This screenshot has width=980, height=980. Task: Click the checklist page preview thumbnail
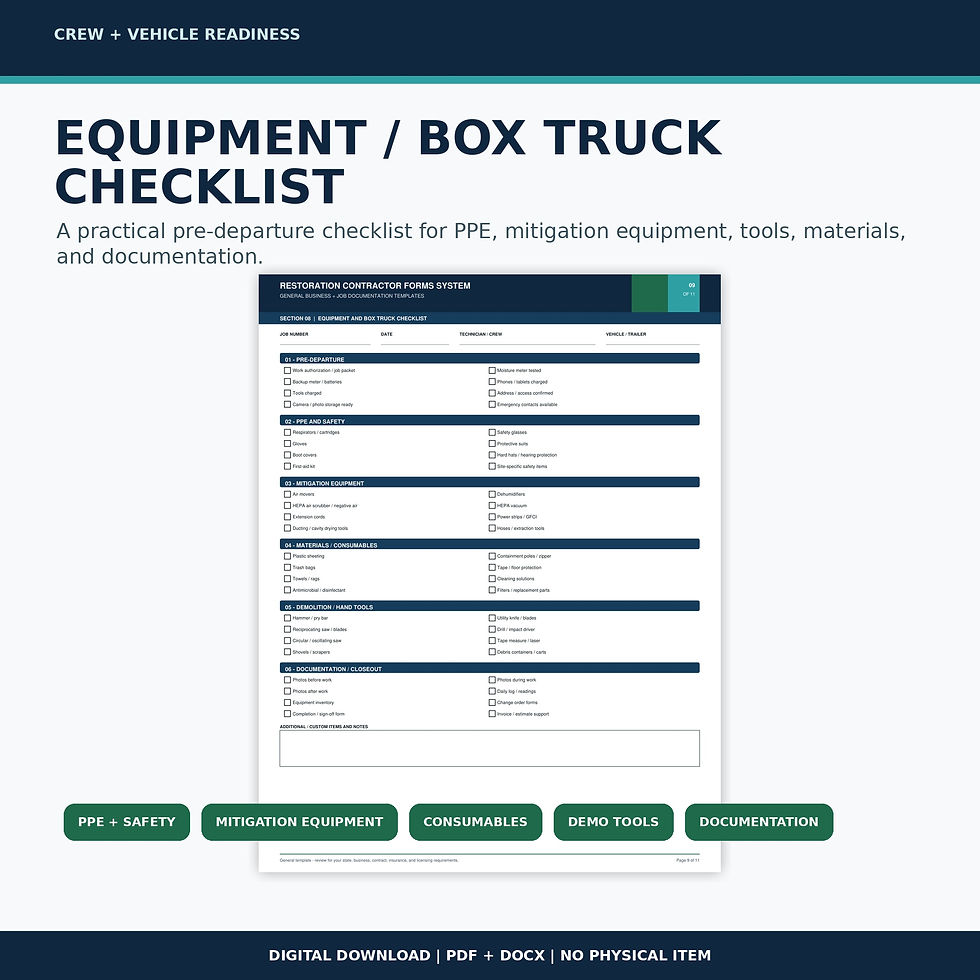tap(489, 572)
